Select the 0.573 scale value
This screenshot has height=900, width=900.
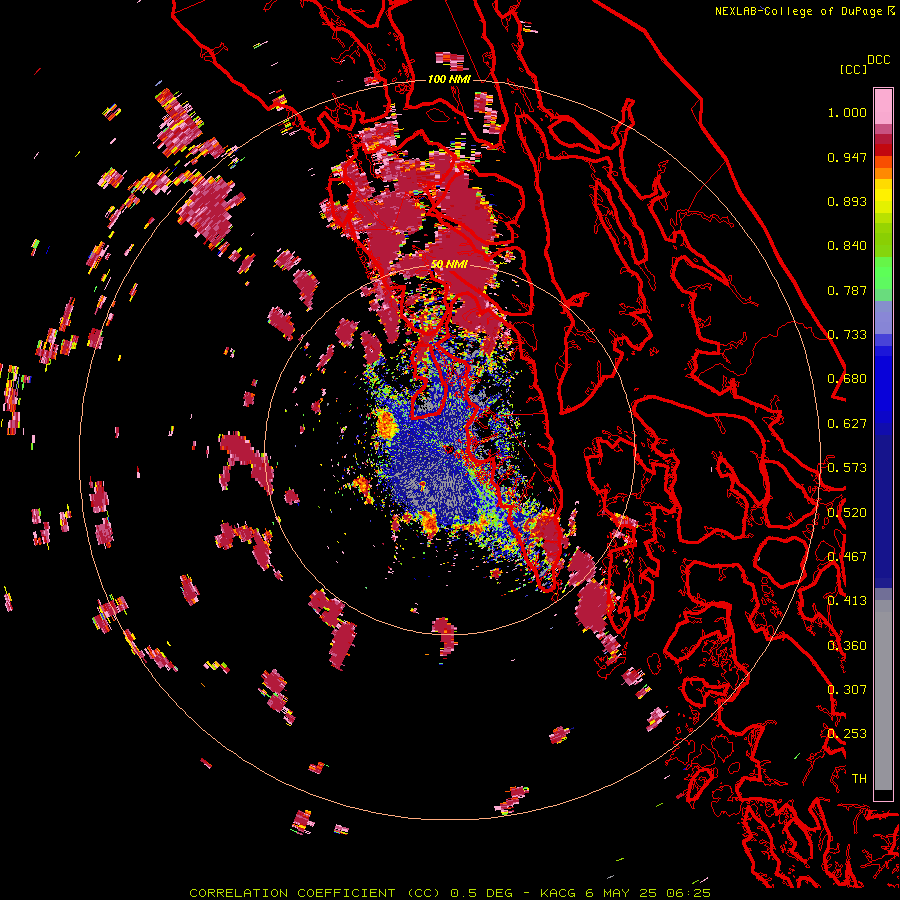[847, 468]
